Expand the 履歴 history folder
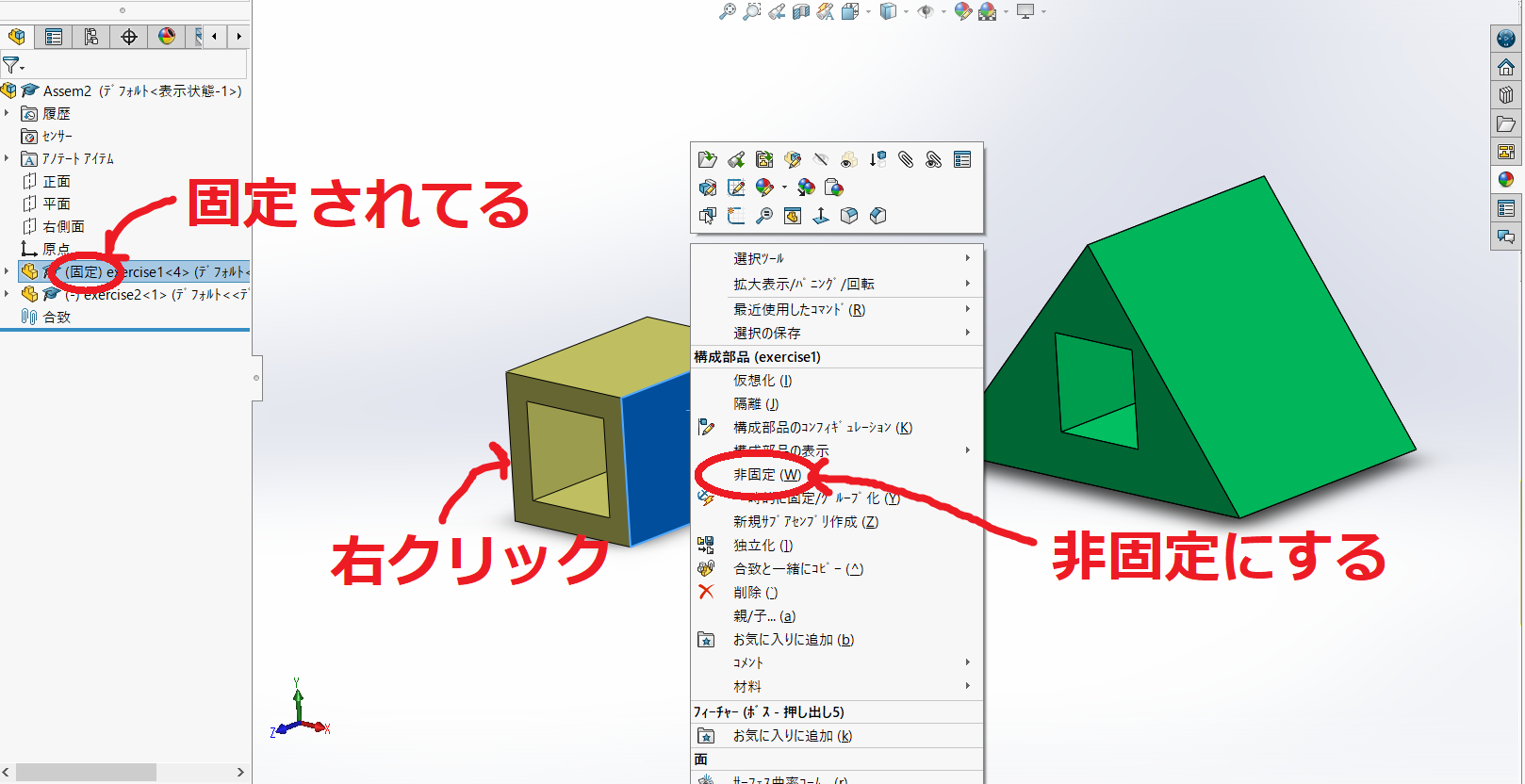Viewport: 1525px width, 784px height. (x=7, y=113)
